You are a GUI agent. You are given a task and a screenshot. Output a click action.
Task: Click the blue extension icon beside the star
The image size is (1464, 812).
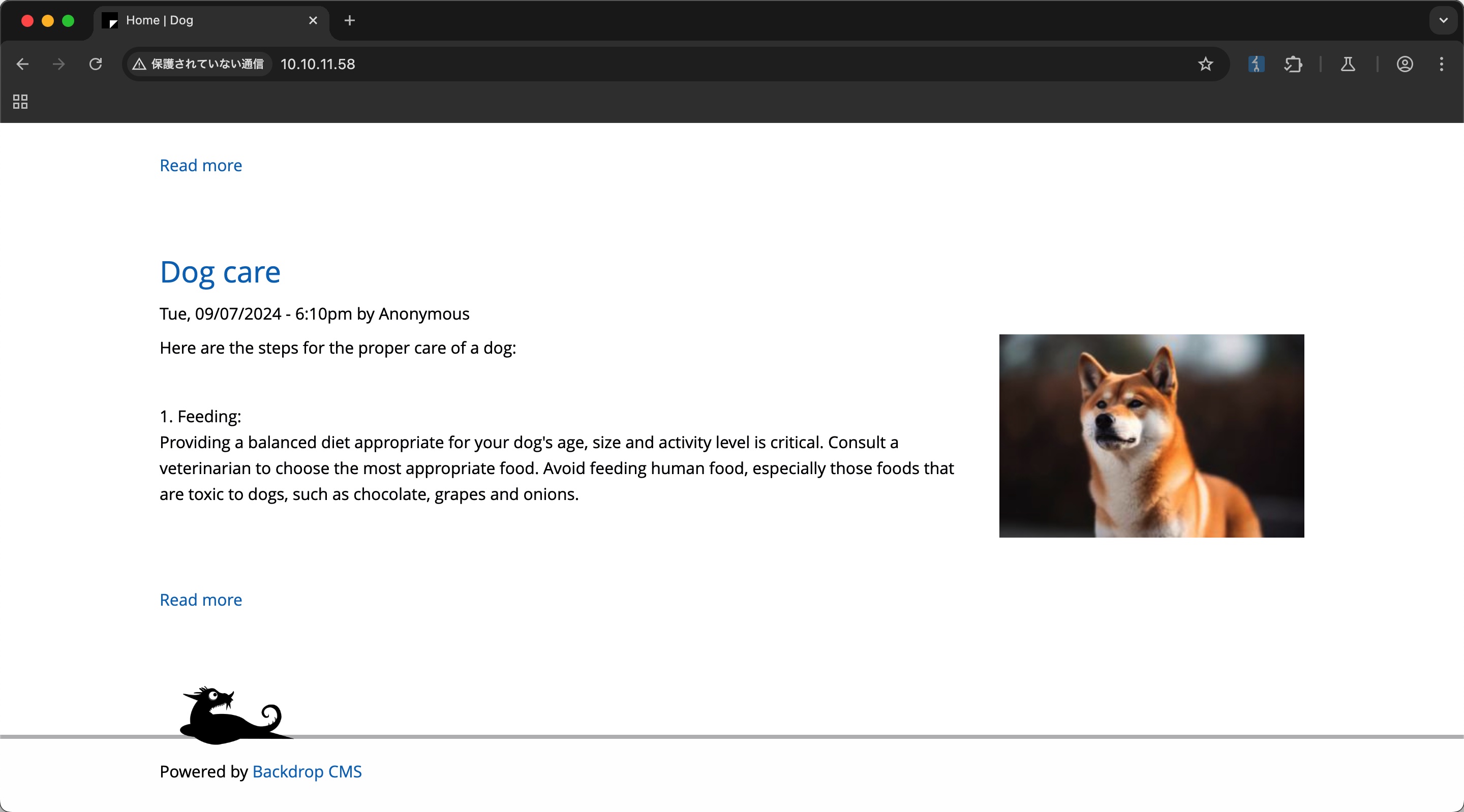[1256, 64]
